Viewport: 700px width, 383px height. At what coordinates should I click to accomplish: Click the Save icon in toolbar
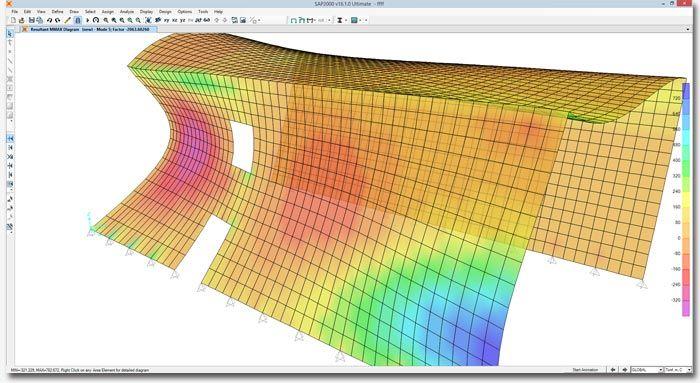coord(32,20)
